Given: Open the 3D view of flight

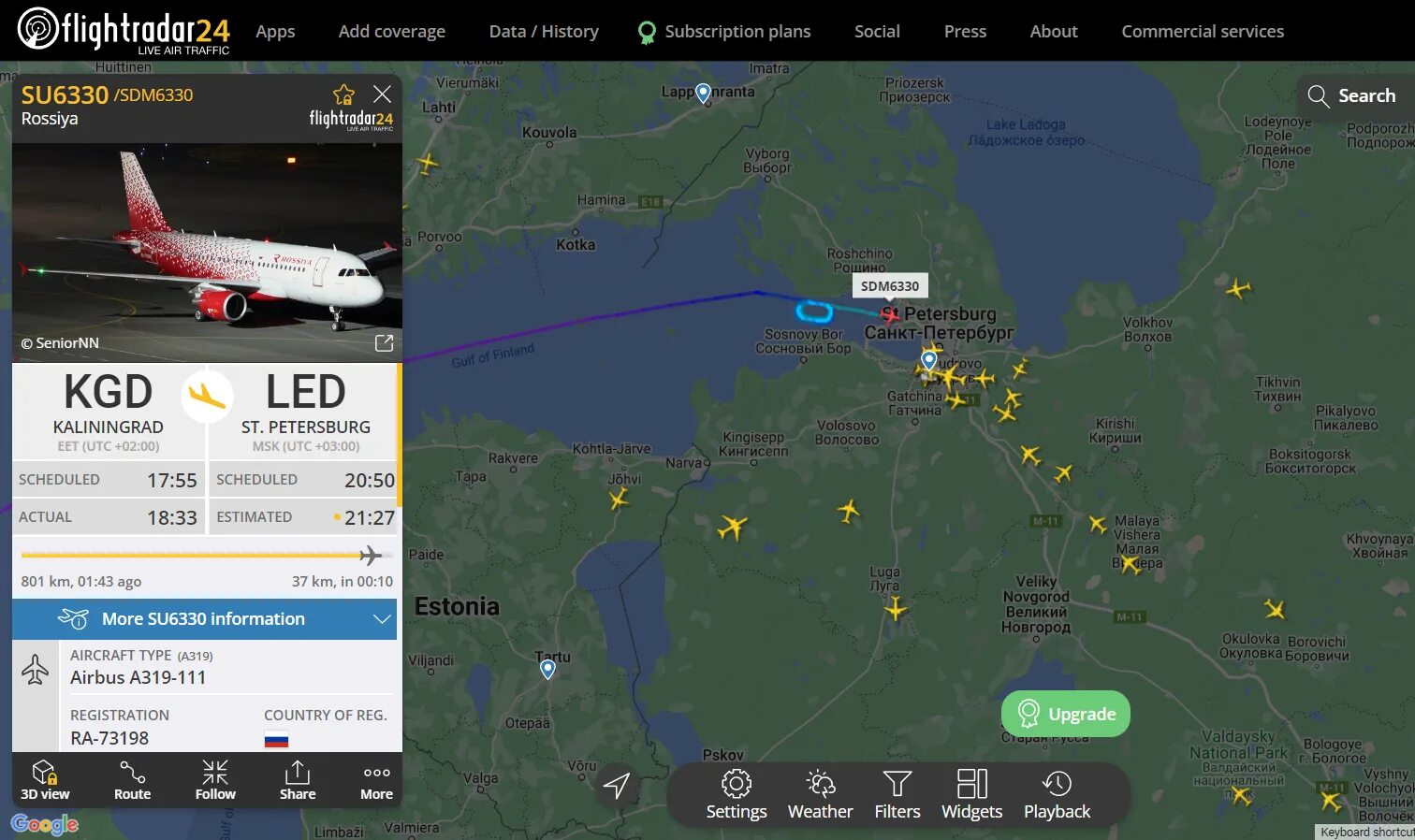Looking at the screenshot, I should [x=45, y=780].
